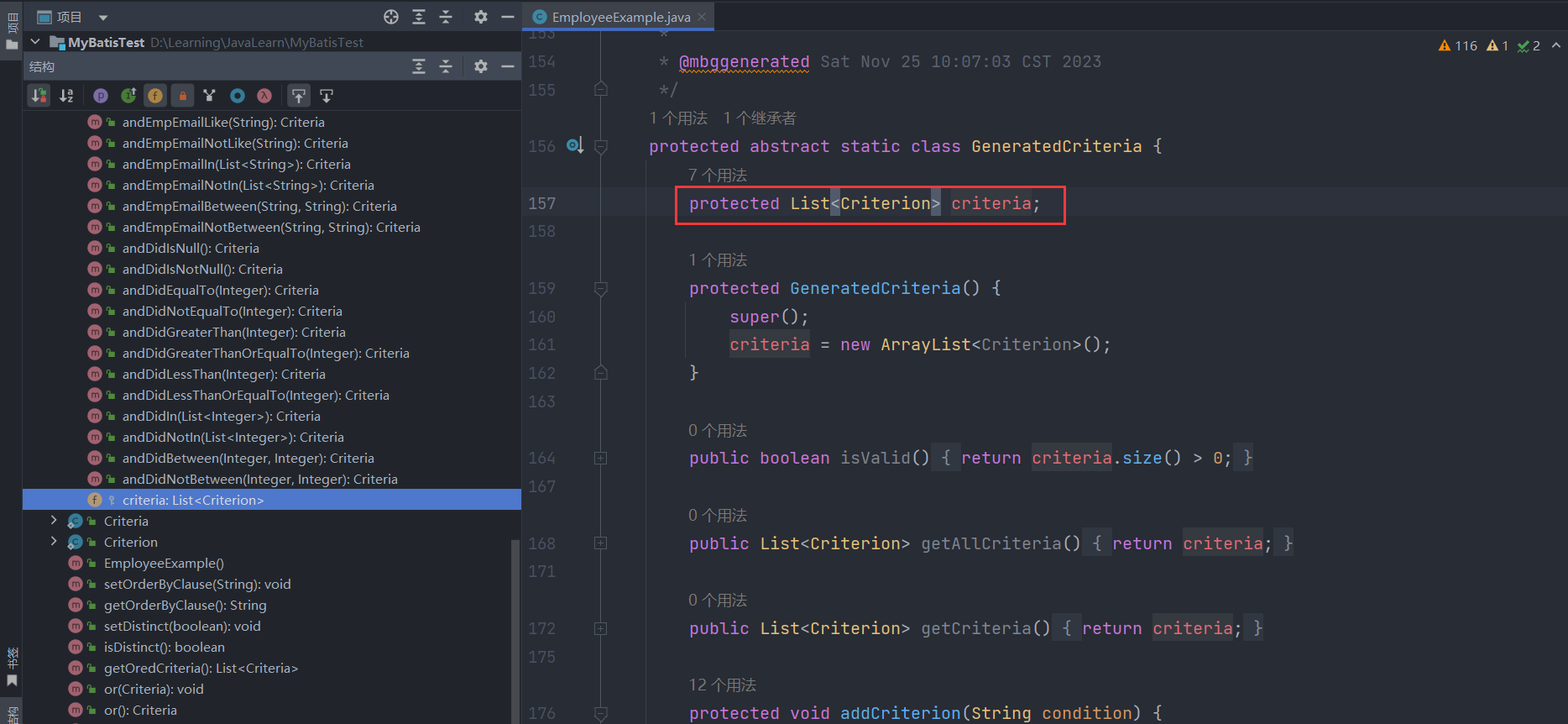Image resolution: width=1568 pixels, height=724 pixels.
Task: Toggle show anonymous classes
Action: [238, 96]
